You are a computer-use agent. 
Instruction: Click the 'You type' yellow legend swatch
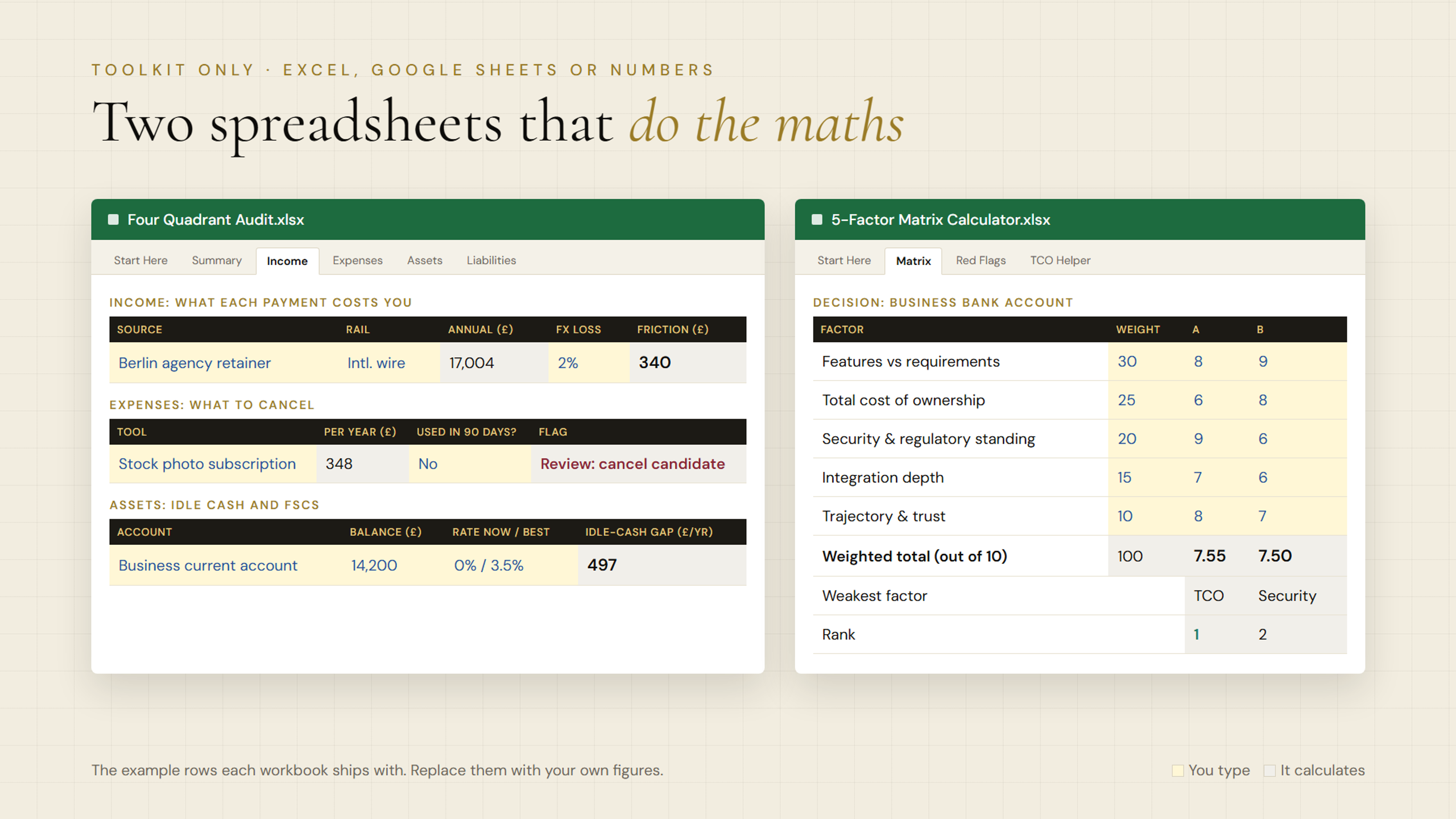(x=1178, y=771)
